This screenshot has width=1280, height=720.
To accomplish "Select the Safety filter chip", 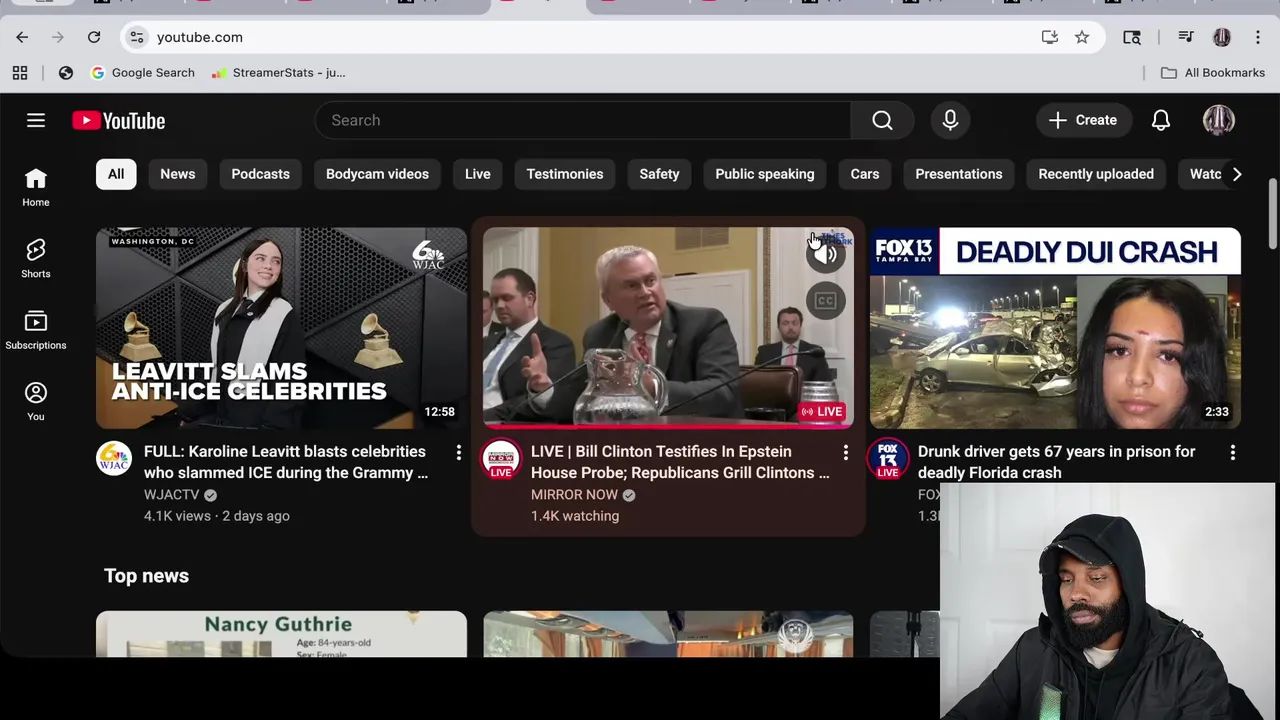I will (x=659, y=174).
